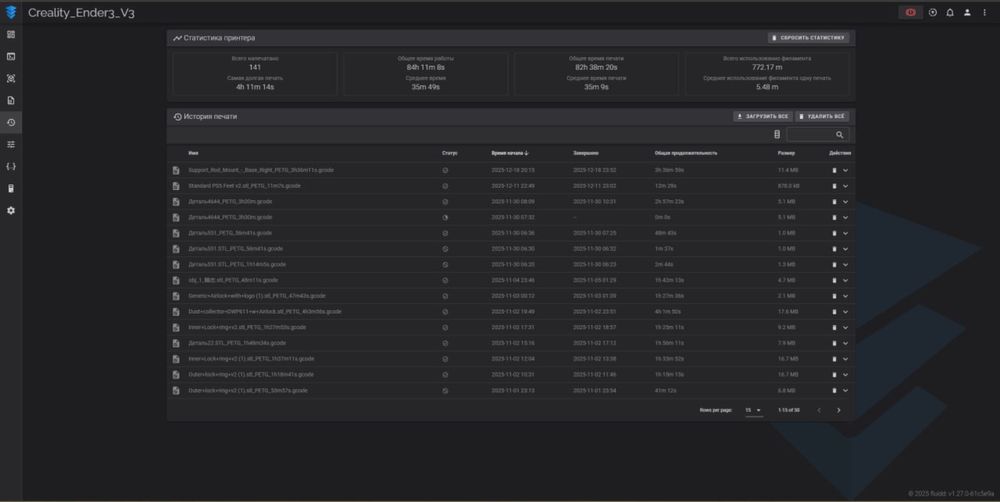Click the Удалить все button
The width and height of the screenshot is (1000, 502).
[822, 117]
